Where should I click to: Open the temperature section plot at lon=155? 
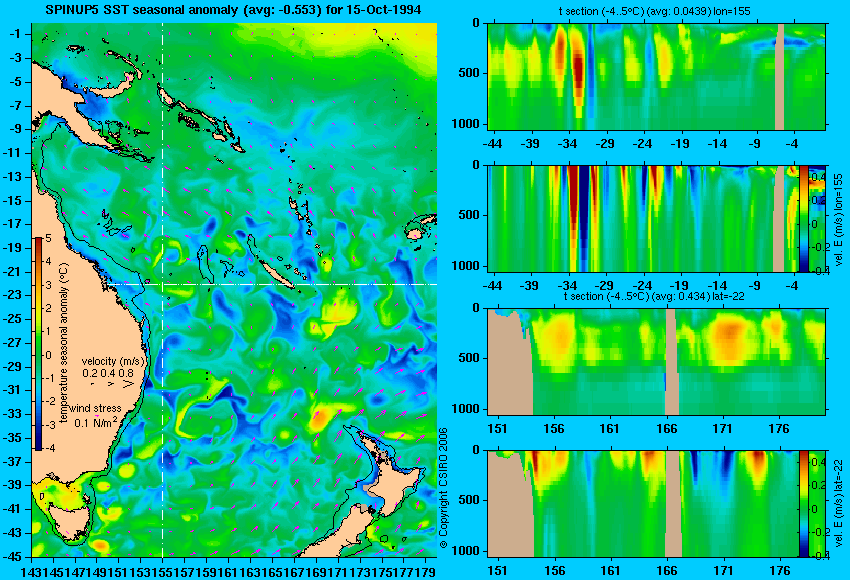pyautogui.click(x=656, y=76)
